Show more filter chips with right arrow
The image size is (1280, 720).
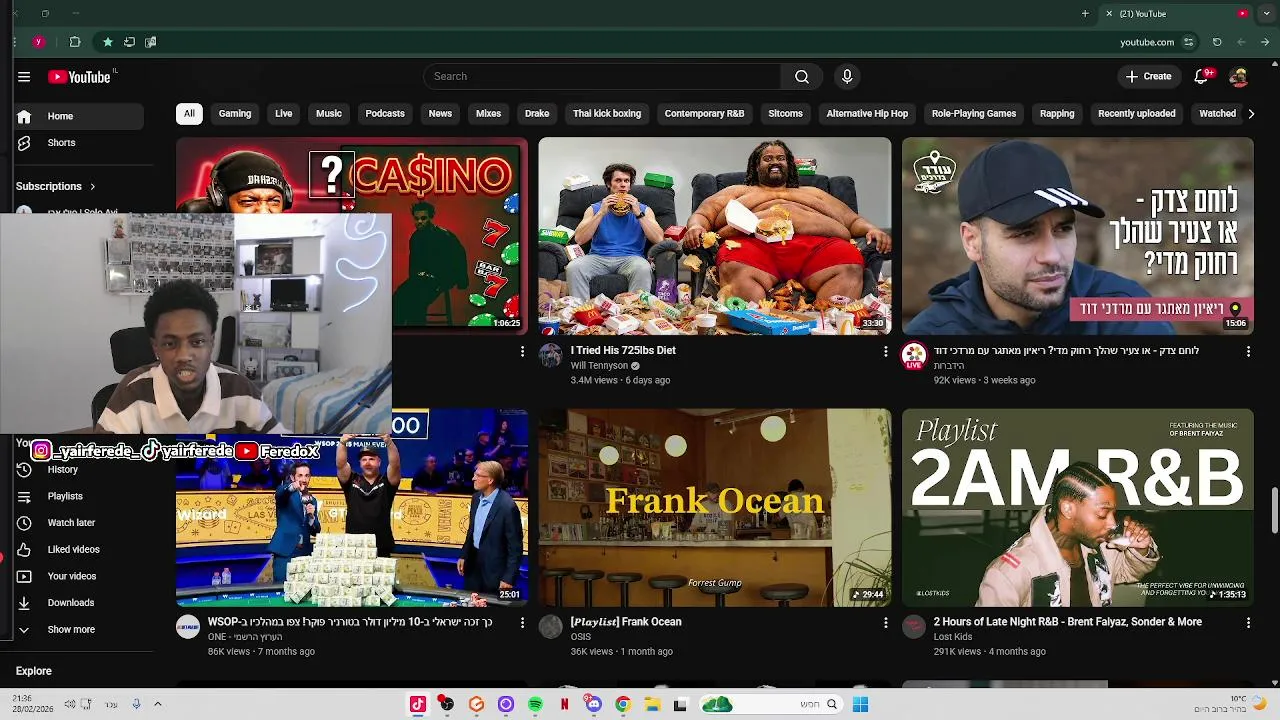(1251, 113)
